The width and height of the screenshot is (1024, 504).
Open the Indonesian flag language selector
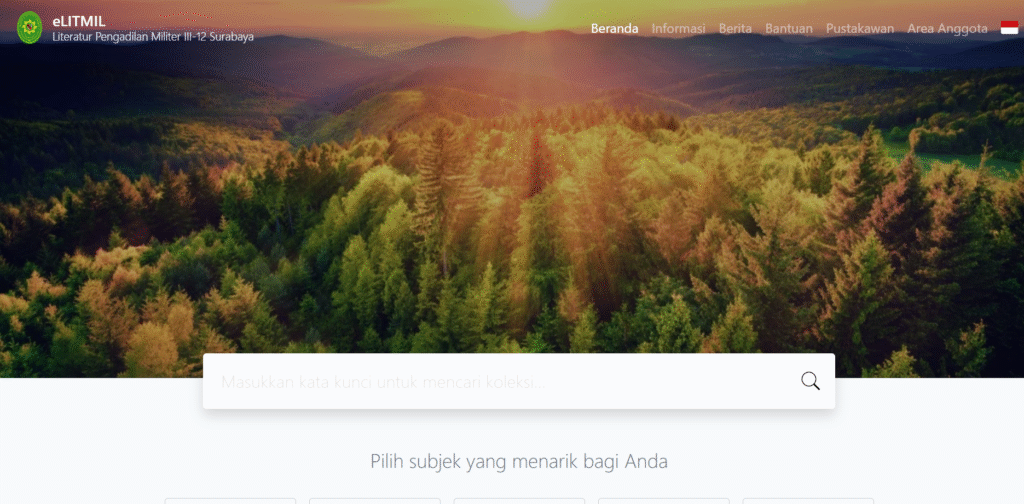click(x=1009, y=28)
